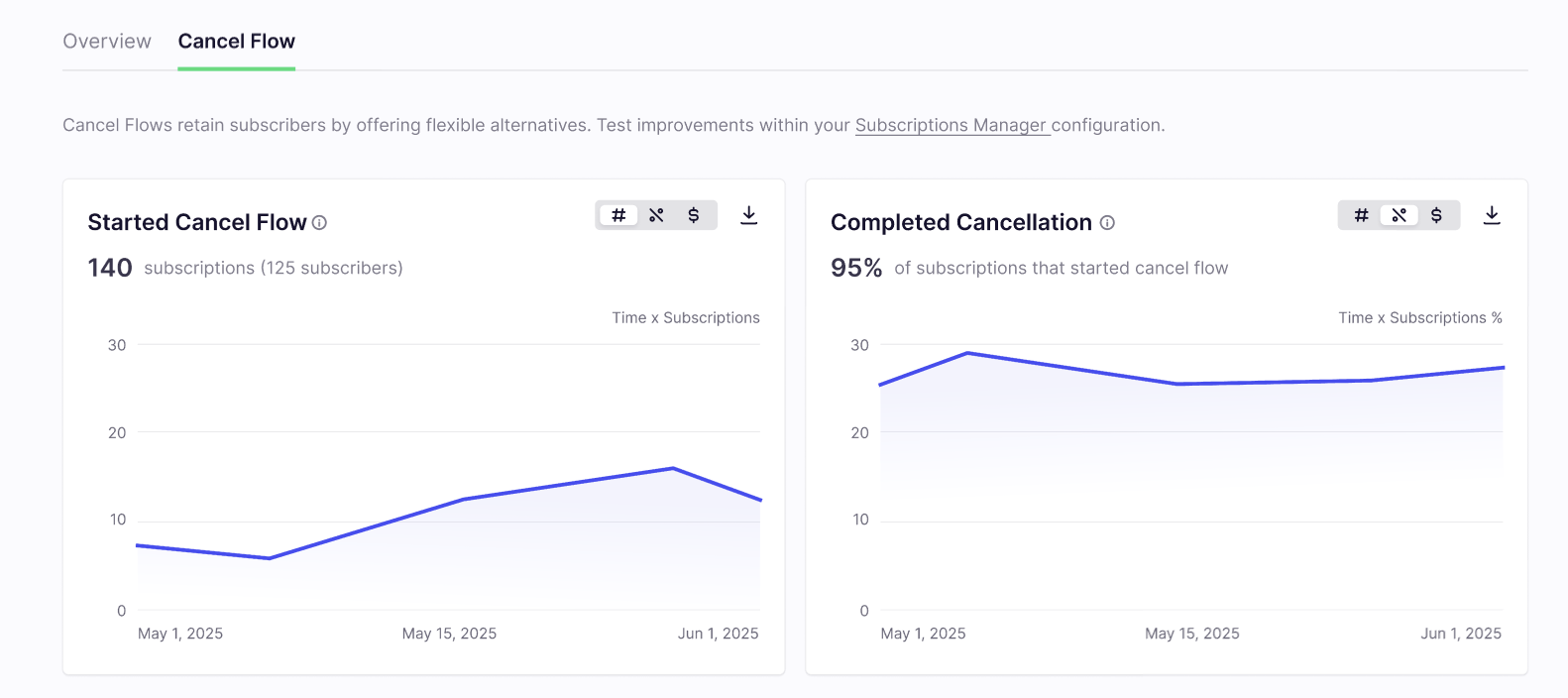Viewport: 1568px width, 698px height.
Task: Switch Started Cancel Flow chart to percentage view
Action: (656, 215)
